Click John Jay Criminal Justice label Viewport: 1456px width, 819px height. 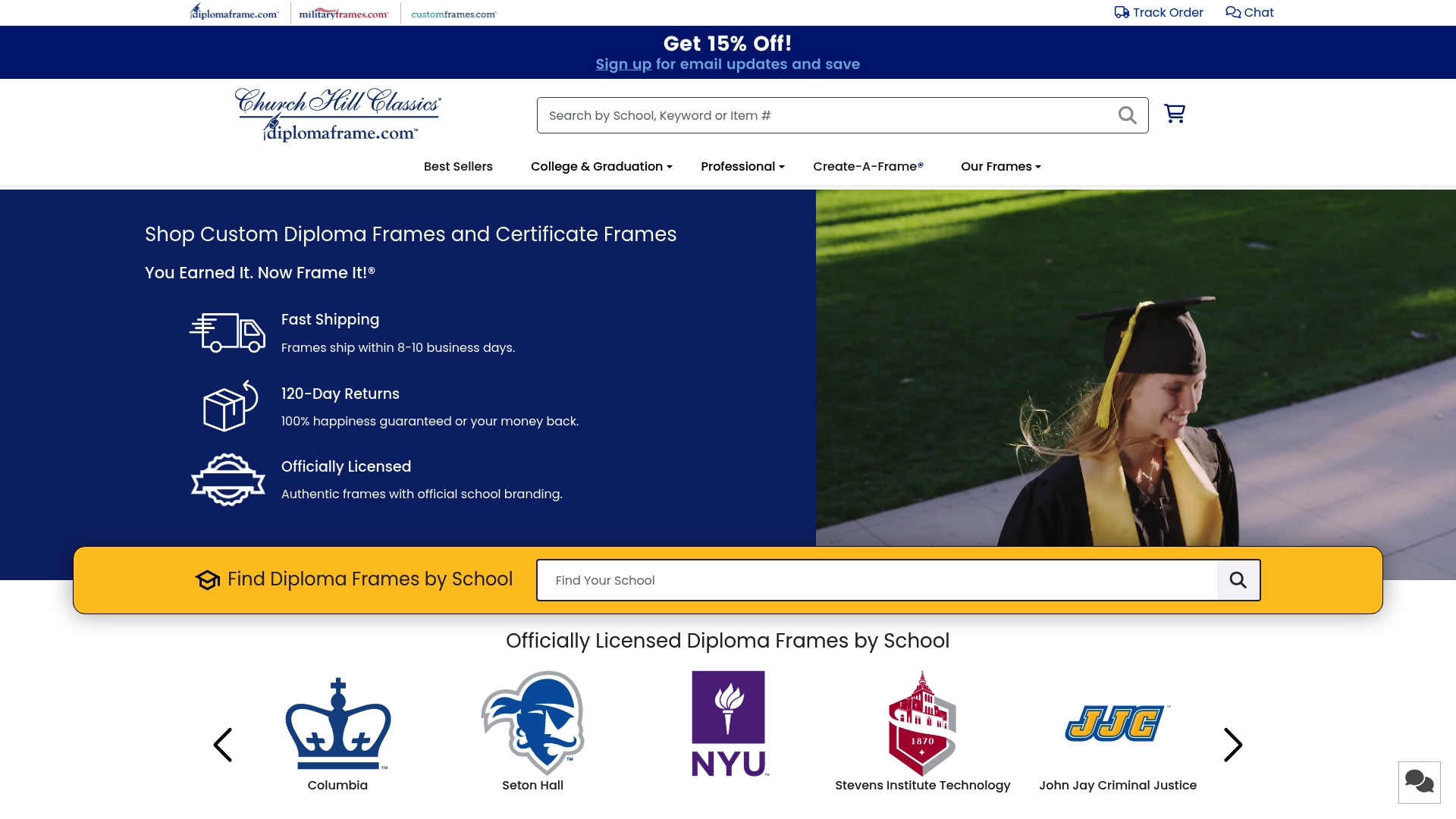click(1118, 786)
